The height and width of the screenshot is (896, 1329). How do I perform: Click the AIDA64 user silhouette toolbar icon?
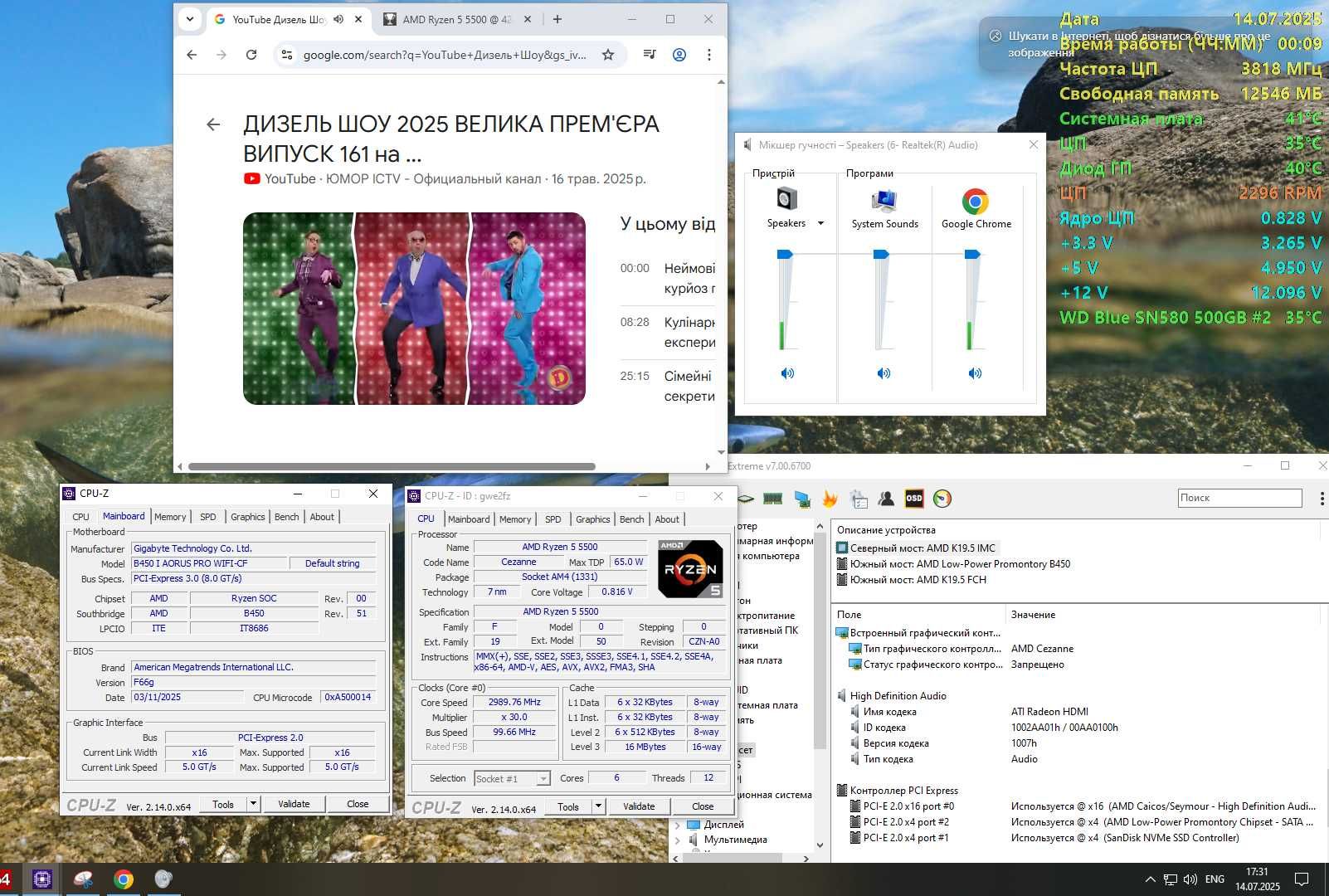pyautogui.click(x=886, y=499)
